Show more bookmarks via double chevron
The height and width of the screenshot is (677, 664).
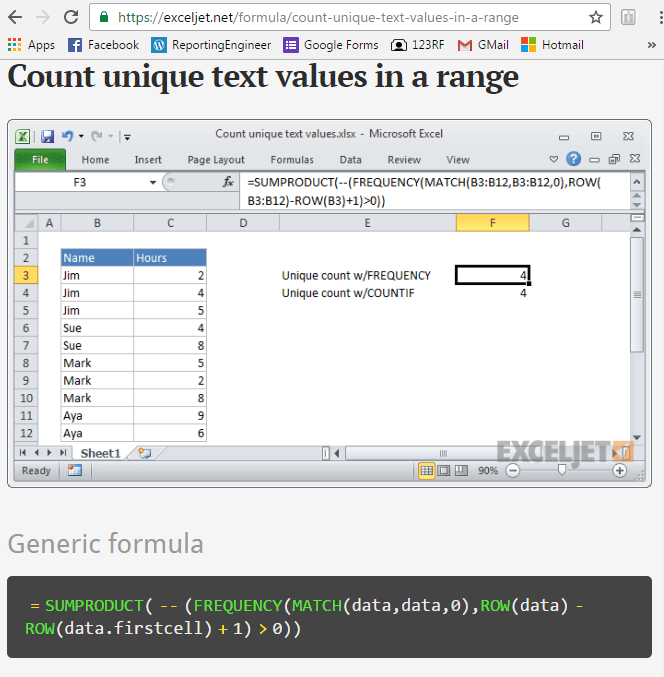point(651,45)
